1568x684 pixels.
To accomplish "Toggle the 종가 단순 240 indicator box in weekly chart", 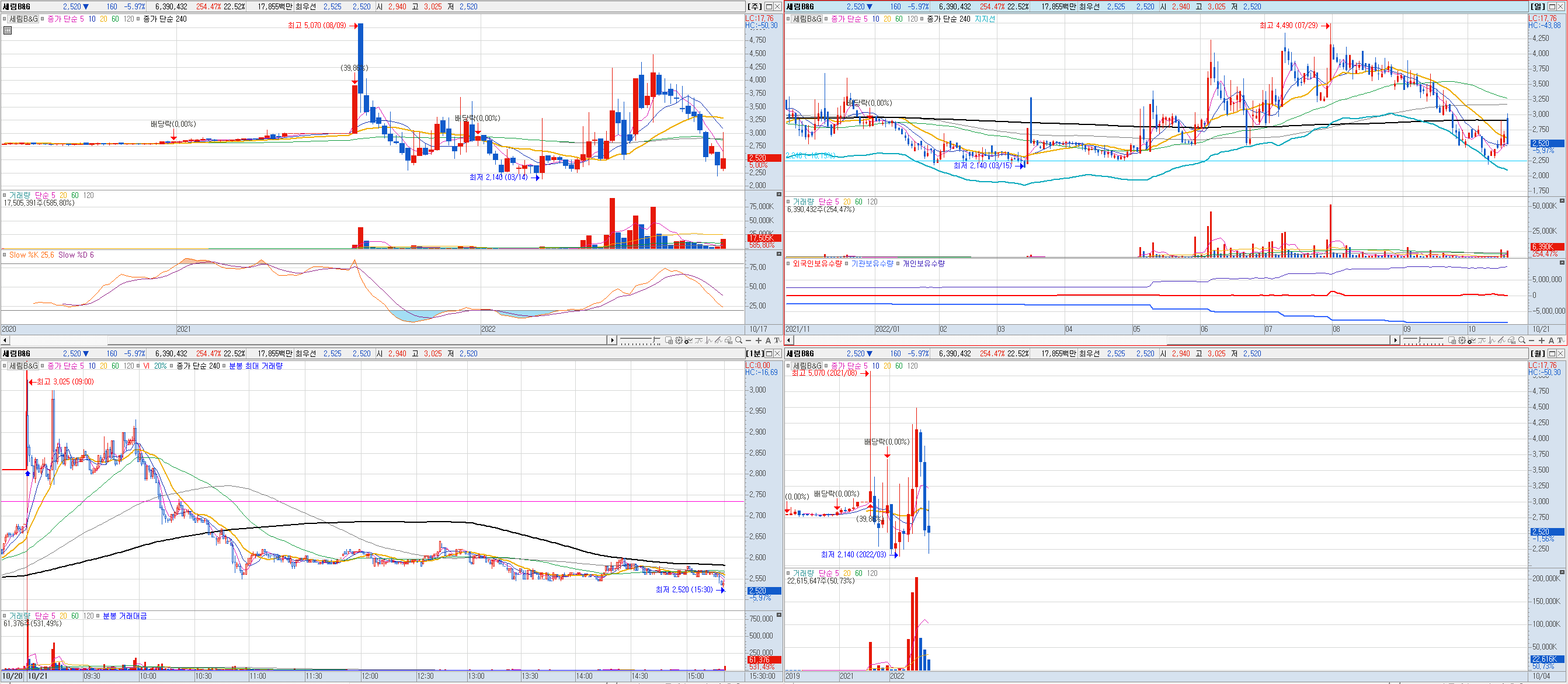I will pos(138,19).
